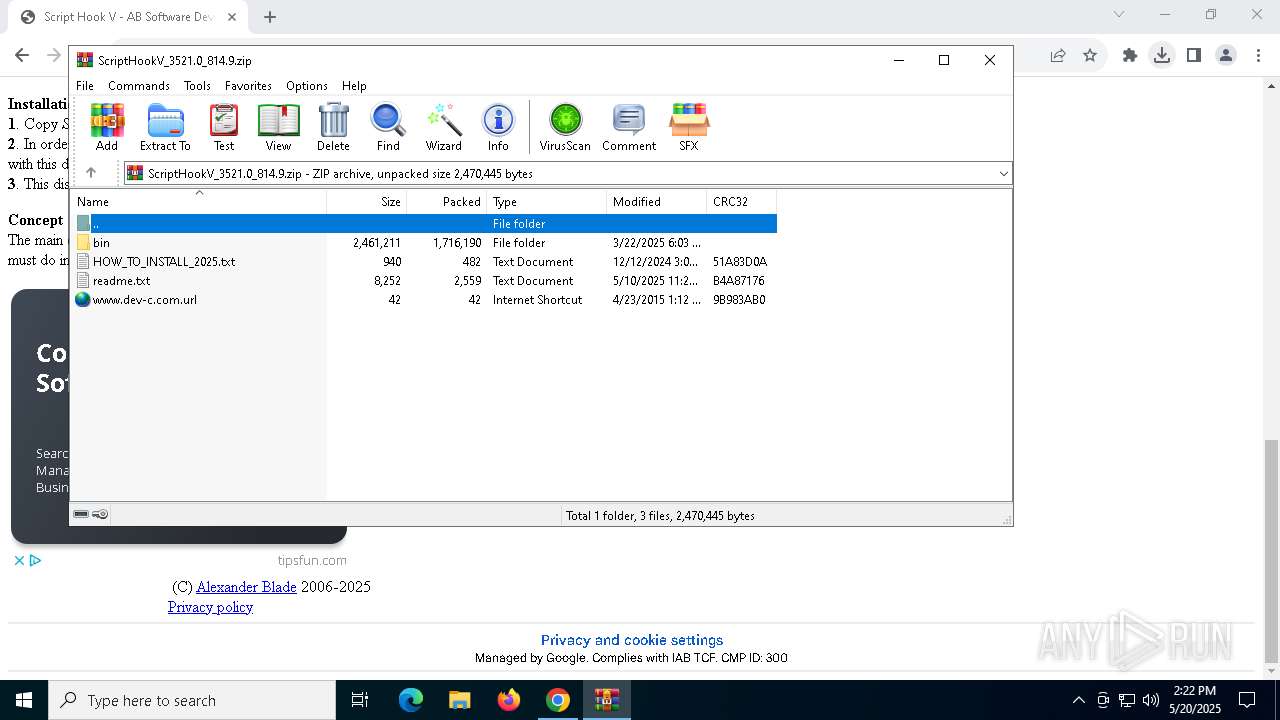The image size is (1280, 720).
Task: Sort by Modified column header
Action: point(656,201)
